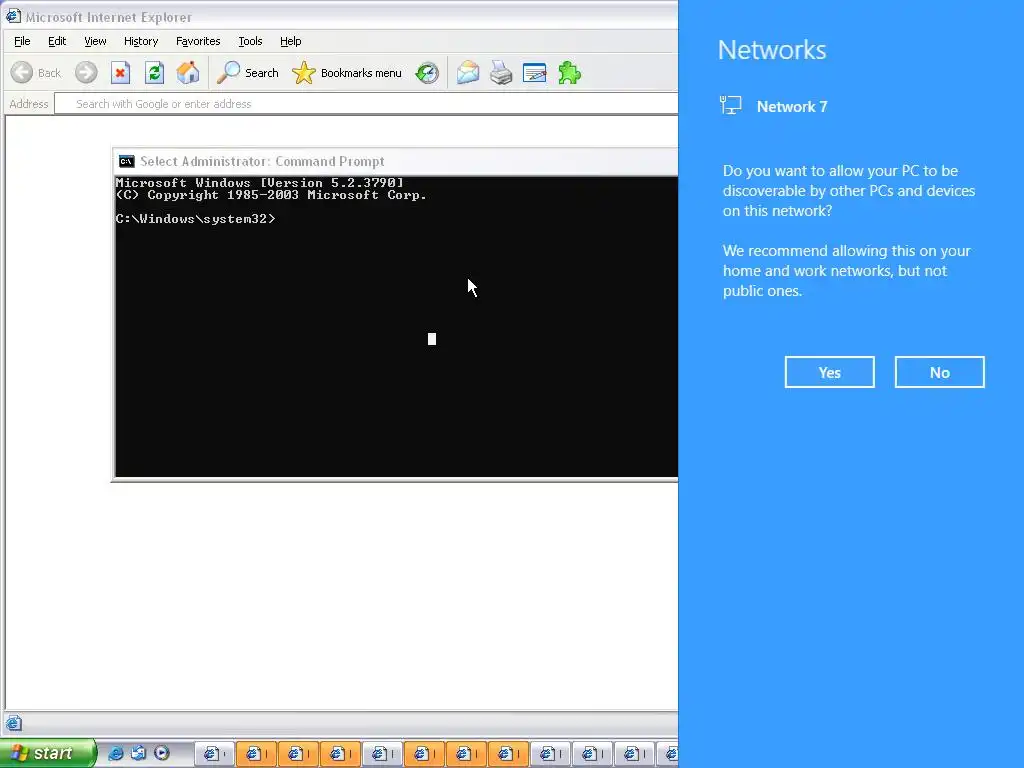1024x768 pixels.
Task: Click the status bar page icon
Action: [x=14, y=723]
